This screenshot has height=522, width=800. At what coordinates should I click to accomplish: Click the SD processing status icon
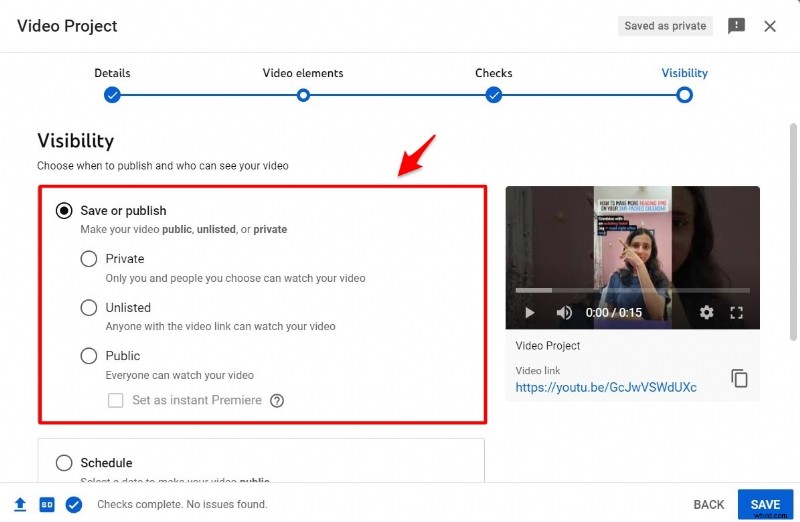pyautogui.click(x=47, y=505)
